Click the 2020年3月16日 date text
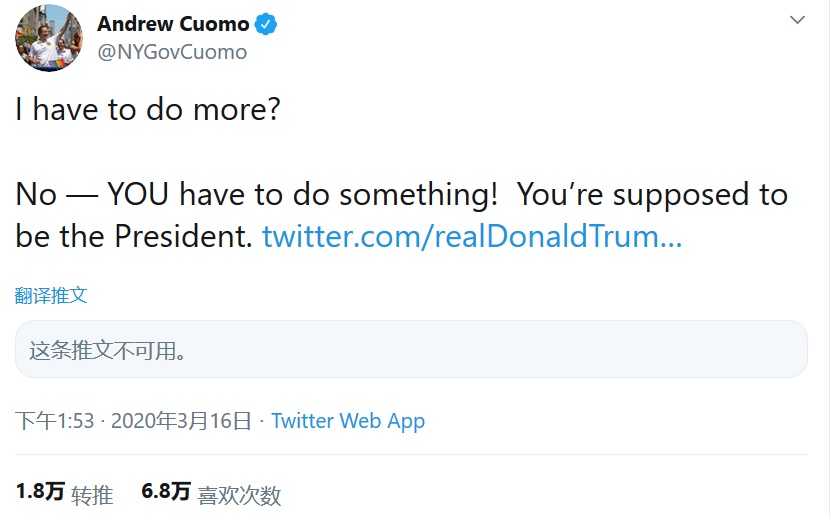834x518 pixels. coord(181,421)
